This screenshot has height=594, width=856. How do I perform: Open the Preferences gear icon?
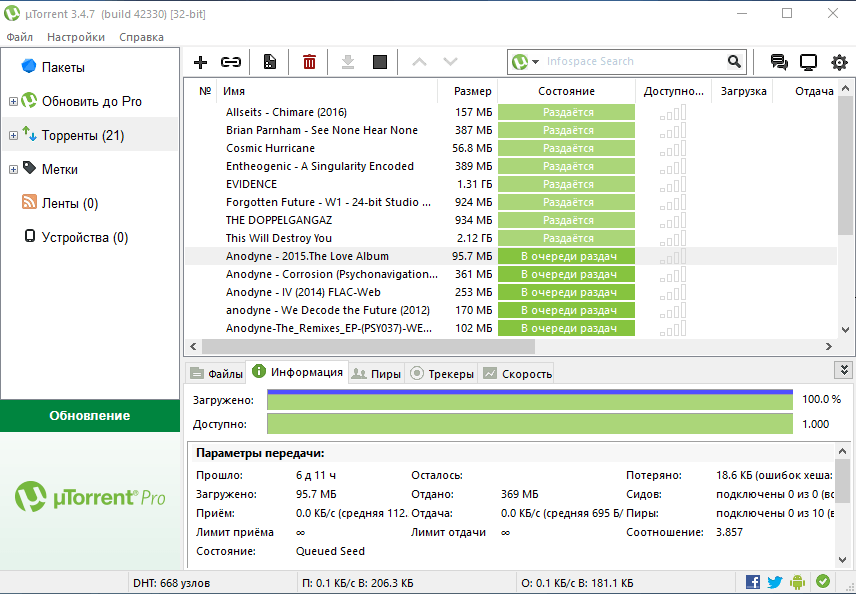click(x=839, y=62)
